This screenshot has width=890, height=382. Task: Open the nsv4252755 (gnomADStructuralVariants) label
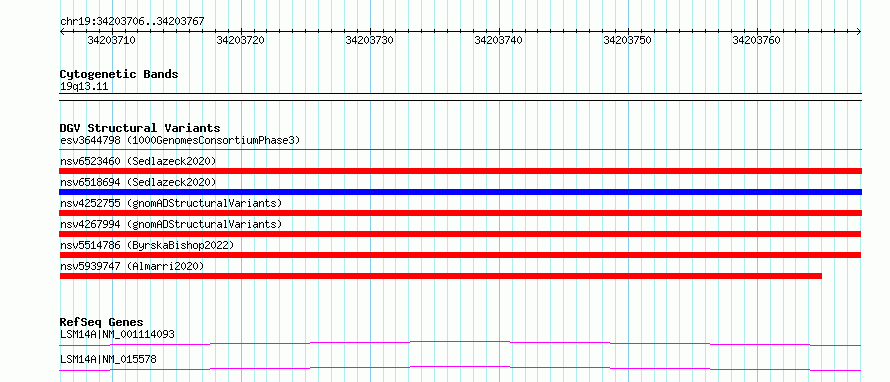coord(171,203)
